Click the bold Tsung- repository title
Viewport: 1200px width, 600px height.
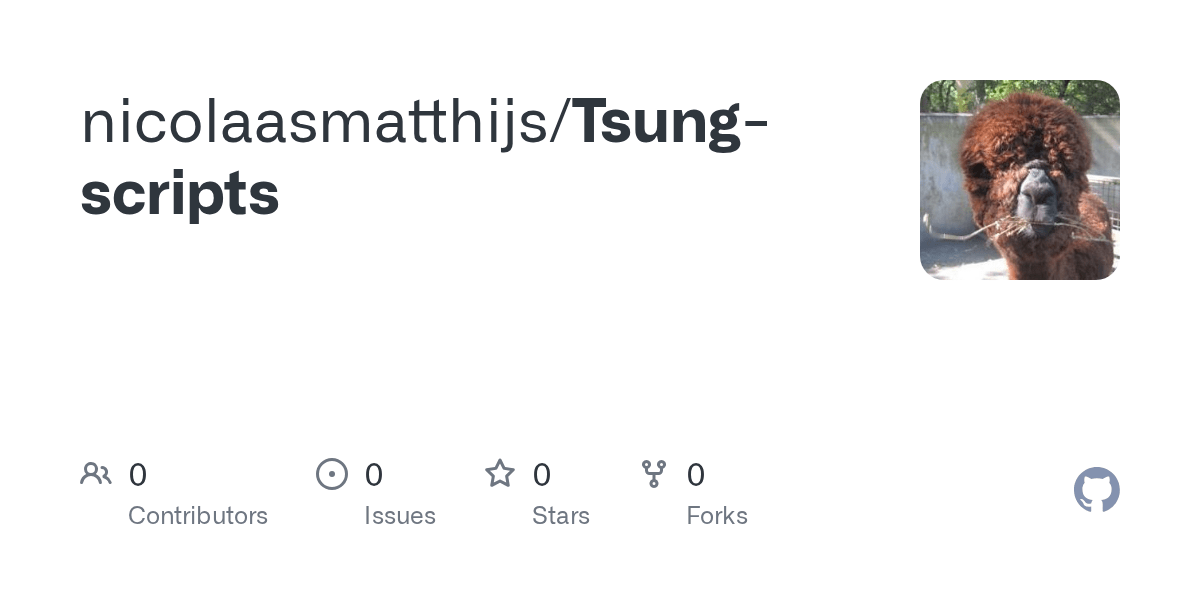(670, 122)
